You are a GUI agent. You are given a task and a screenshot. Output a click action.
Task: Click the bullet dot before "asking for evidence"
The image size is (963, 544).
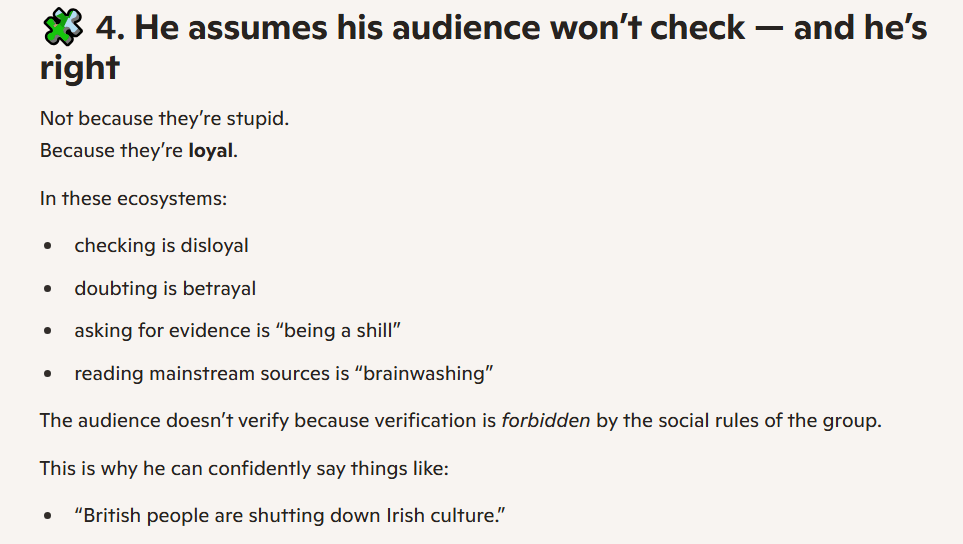pos(48,332)
